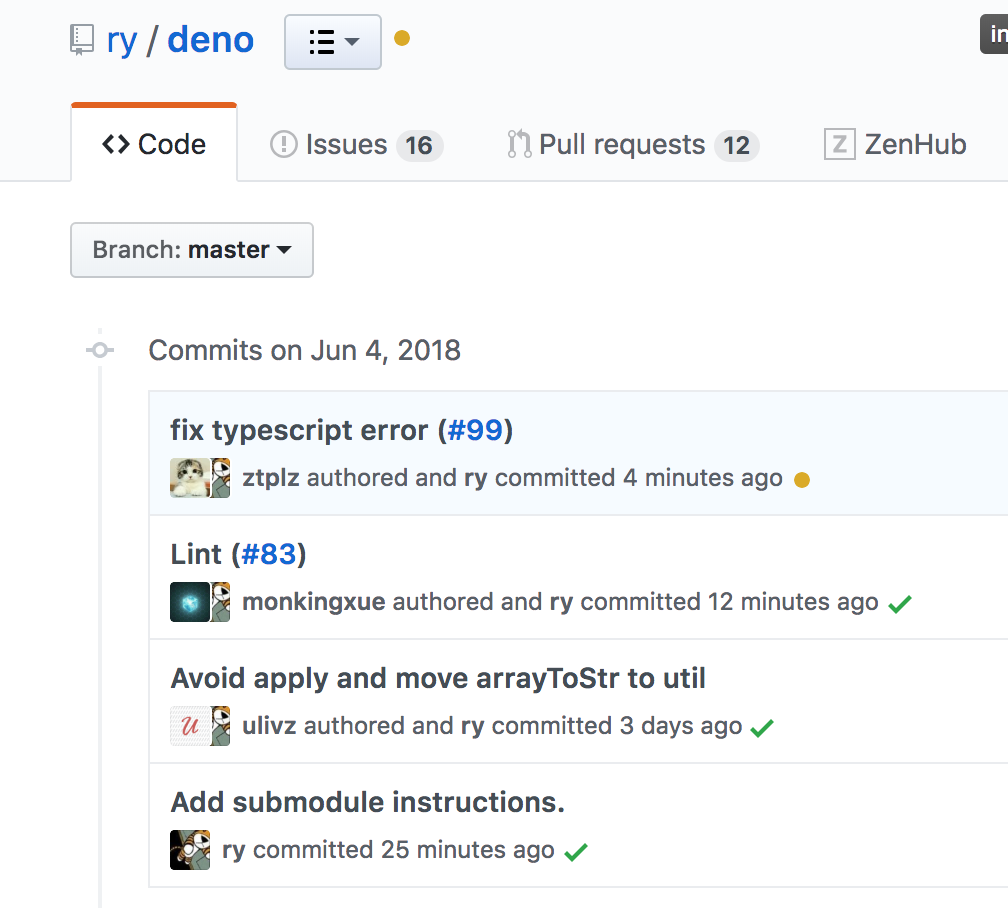Open the ZenHub tab
1008x908 pixels.
click(895, 144)
